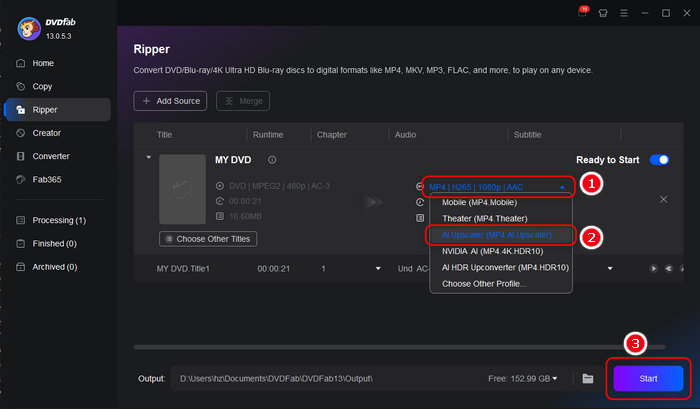The height and width of the screenshot is (409, 700).
Task: Click the output path field
Action: point(328,379)
